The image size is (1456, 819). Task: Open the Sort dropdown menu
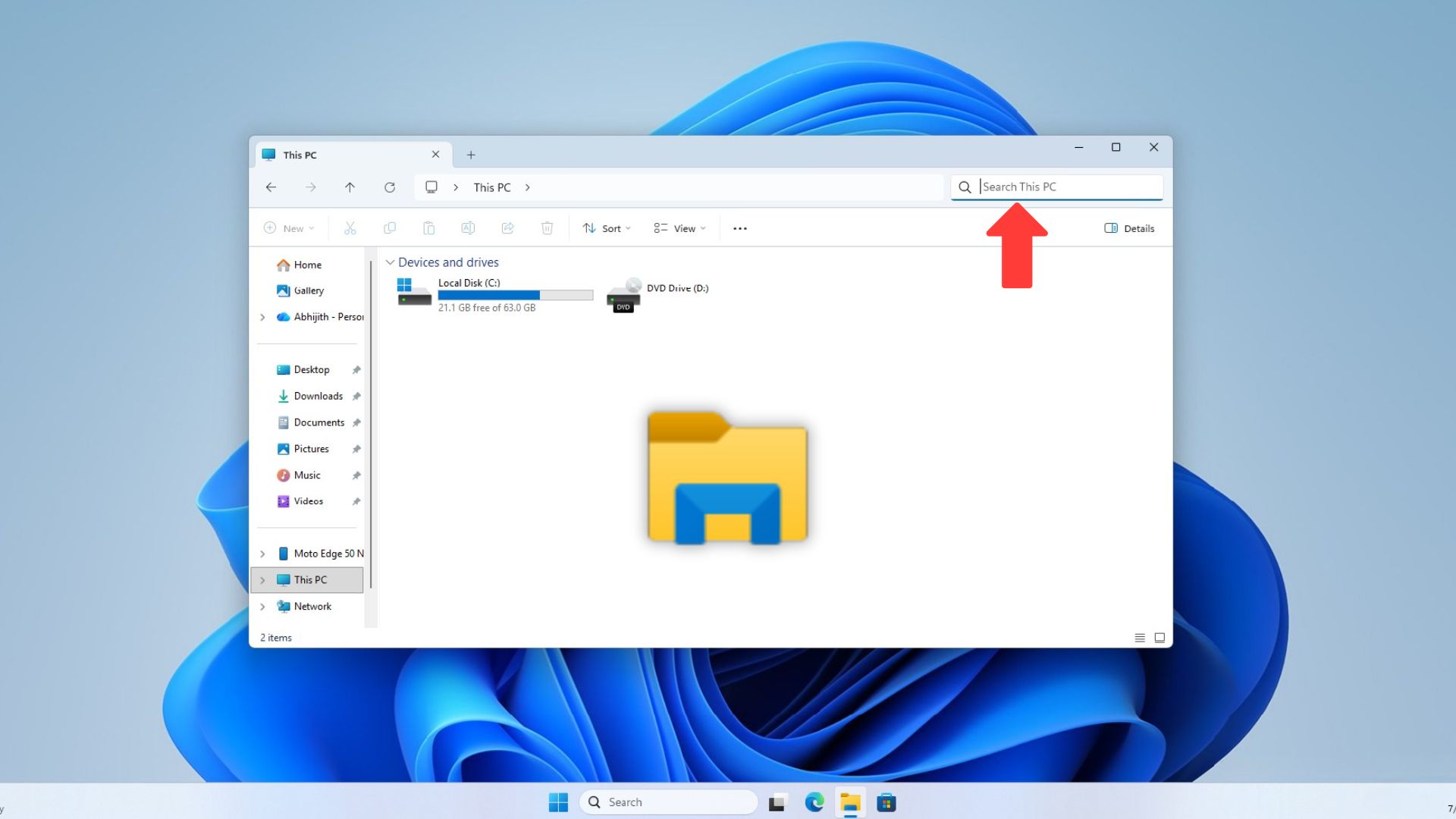tap(607, 228)
